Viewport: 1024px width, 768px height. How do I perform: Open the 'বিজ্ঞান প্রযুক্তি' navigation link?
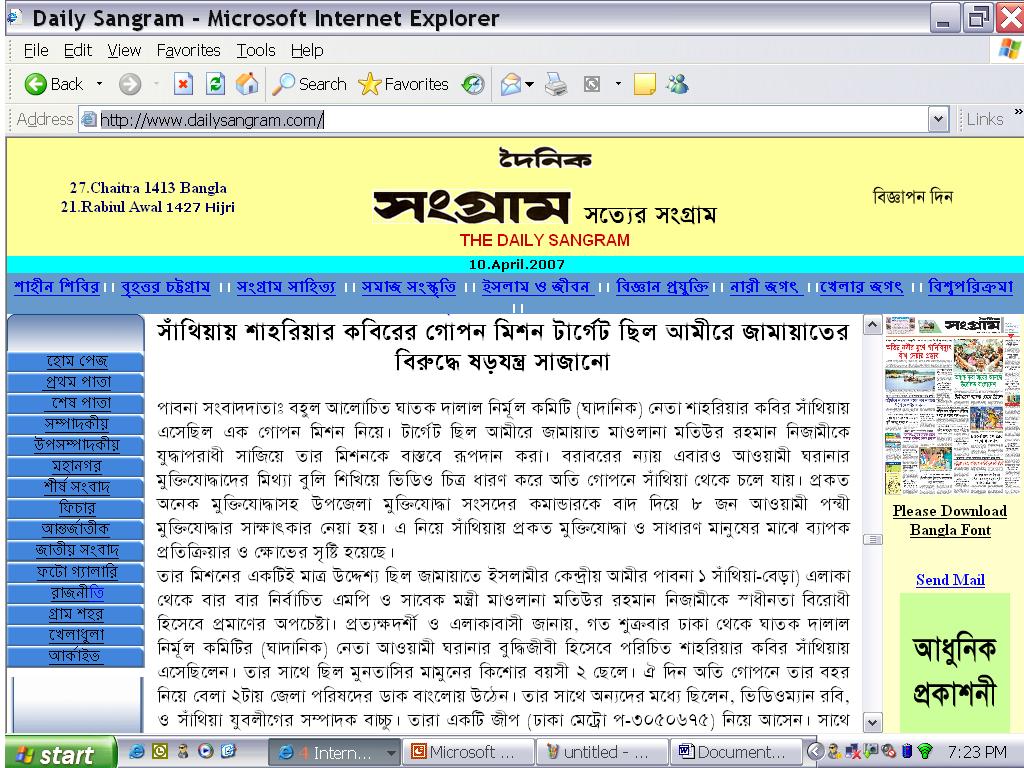(662, 287)
